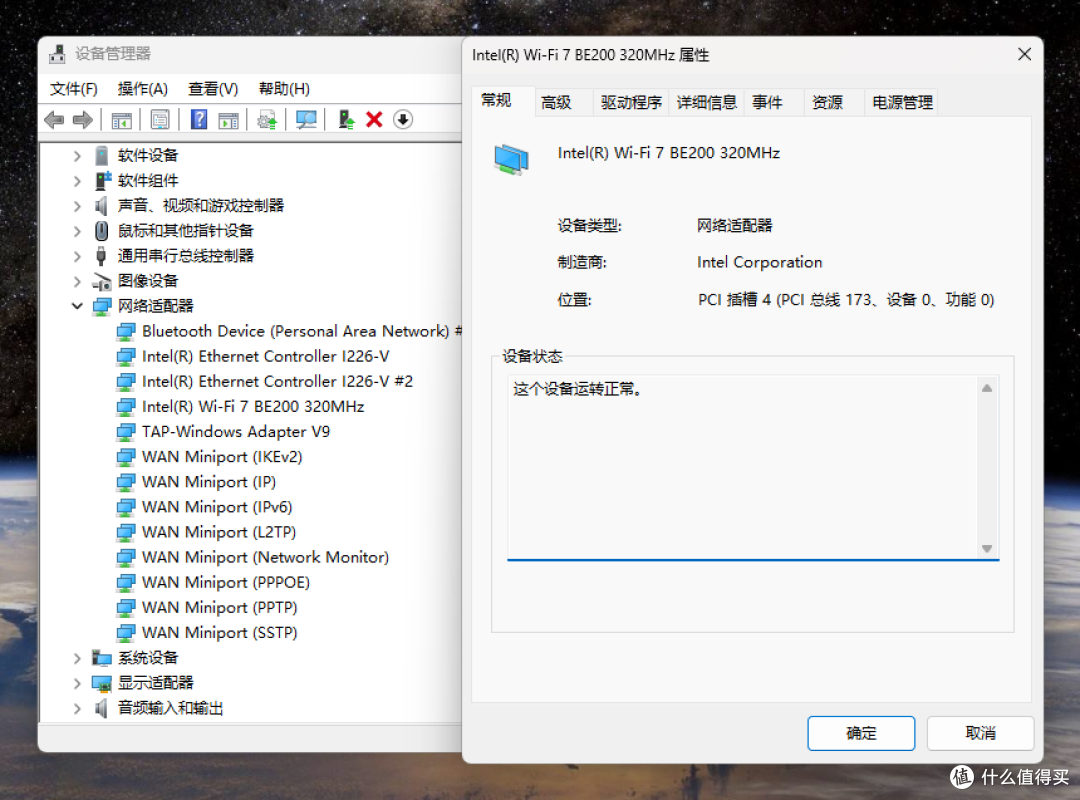This screenshot has width=1080, height=800.
Task: Expand 声音、视频和游戏控制器 node
Action: 77,206
